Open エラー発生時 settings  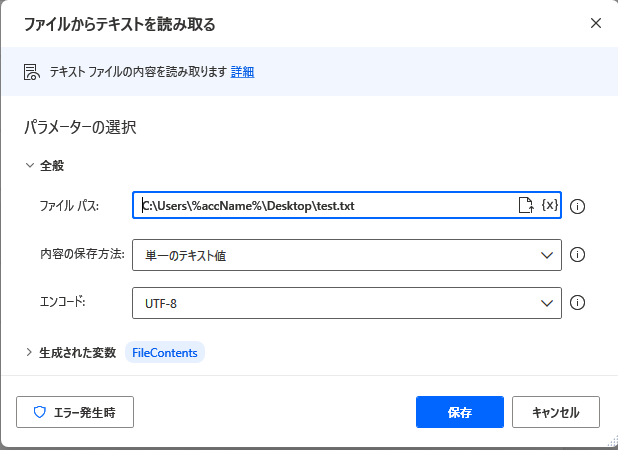pos(75,412)
